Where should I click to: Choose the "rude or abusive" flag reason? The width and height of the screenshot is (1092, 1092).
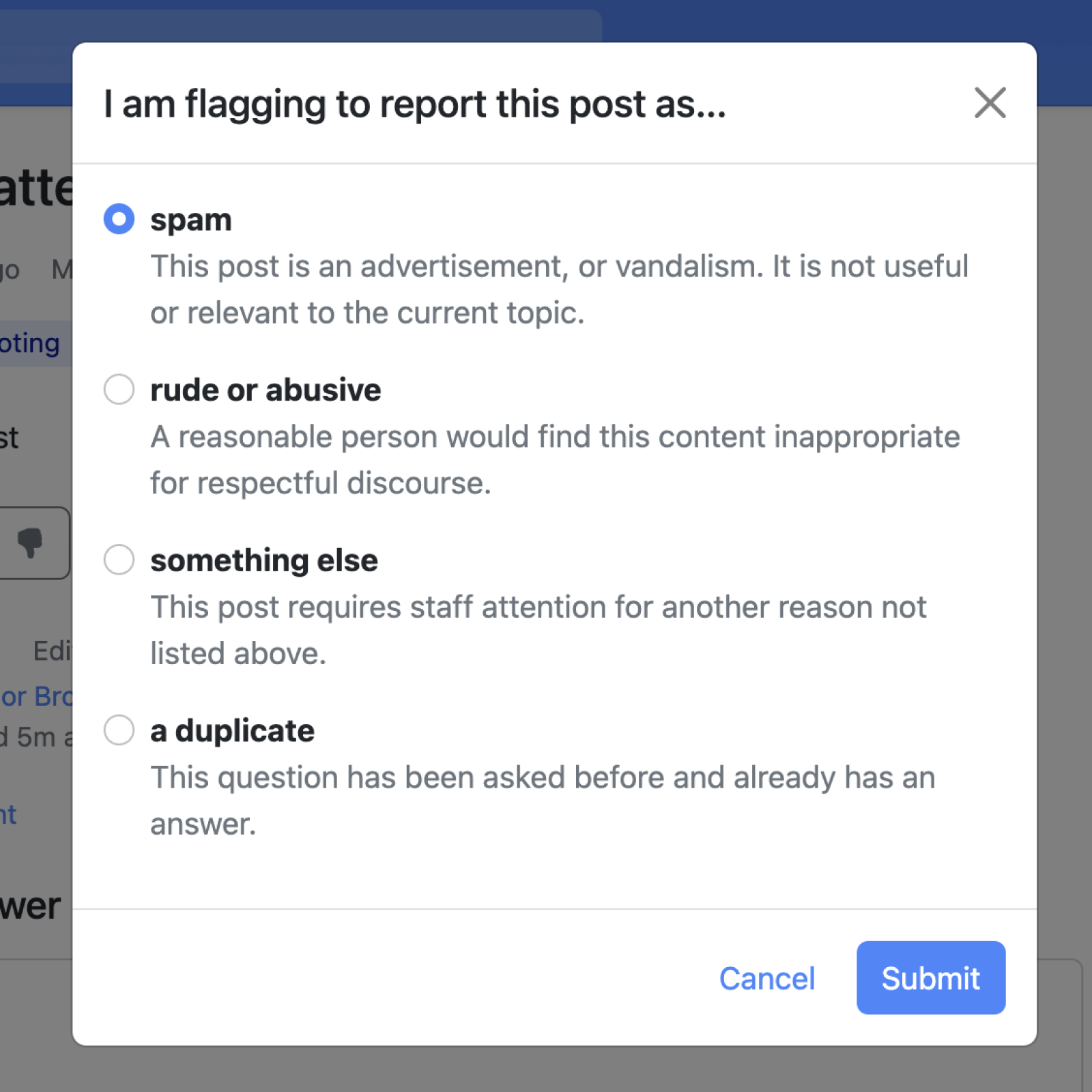click(118, 389)
